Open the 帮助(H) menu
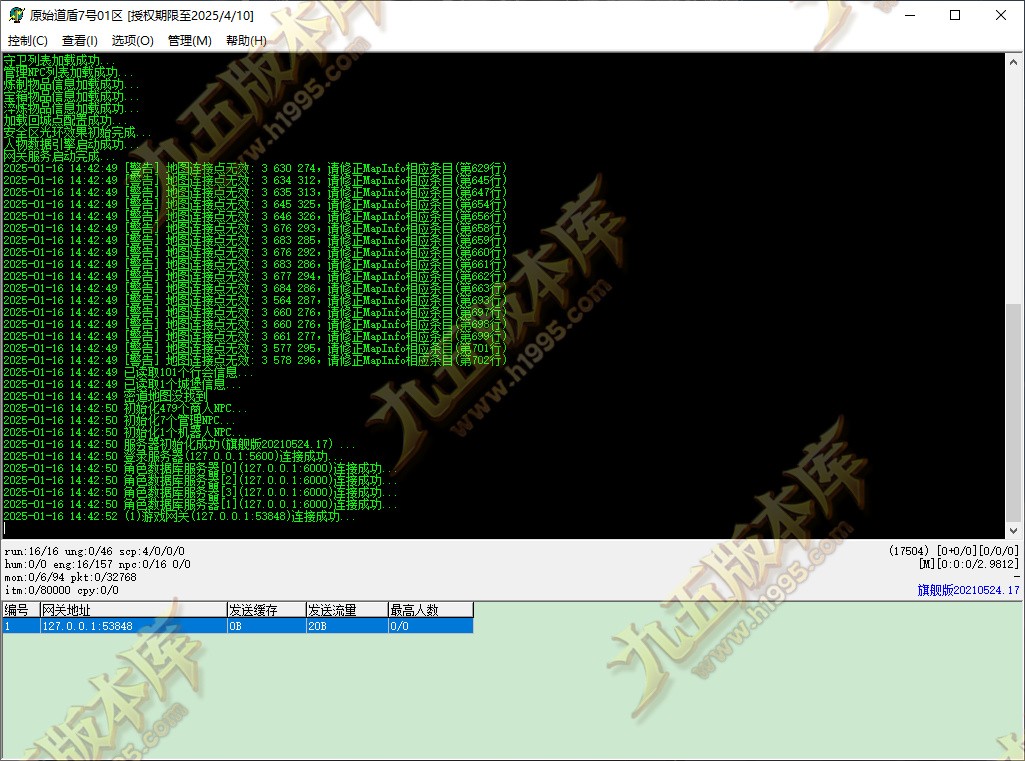 tap(246, 41)
